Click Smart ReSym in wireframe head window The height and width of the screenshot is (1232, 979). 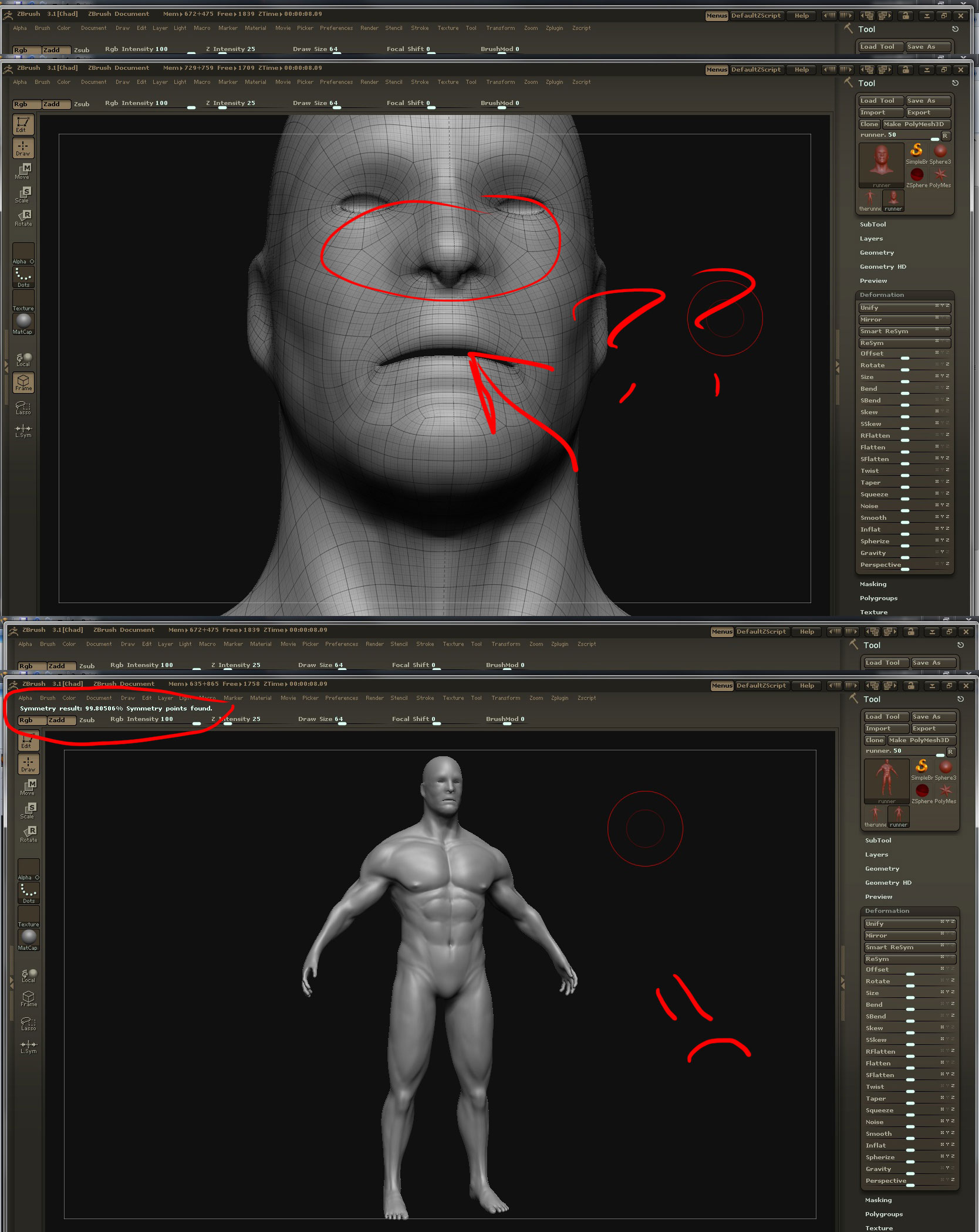coord(904,331)
